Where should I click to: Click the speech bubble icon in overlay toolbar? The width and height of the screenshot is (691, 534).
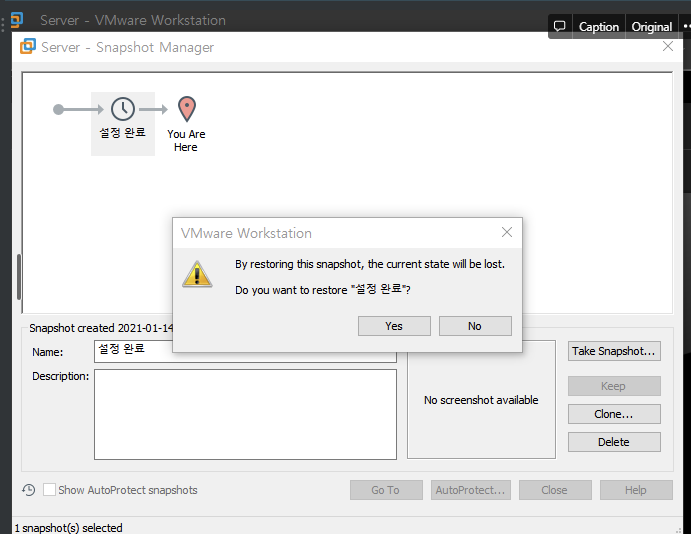click(559, 26)
